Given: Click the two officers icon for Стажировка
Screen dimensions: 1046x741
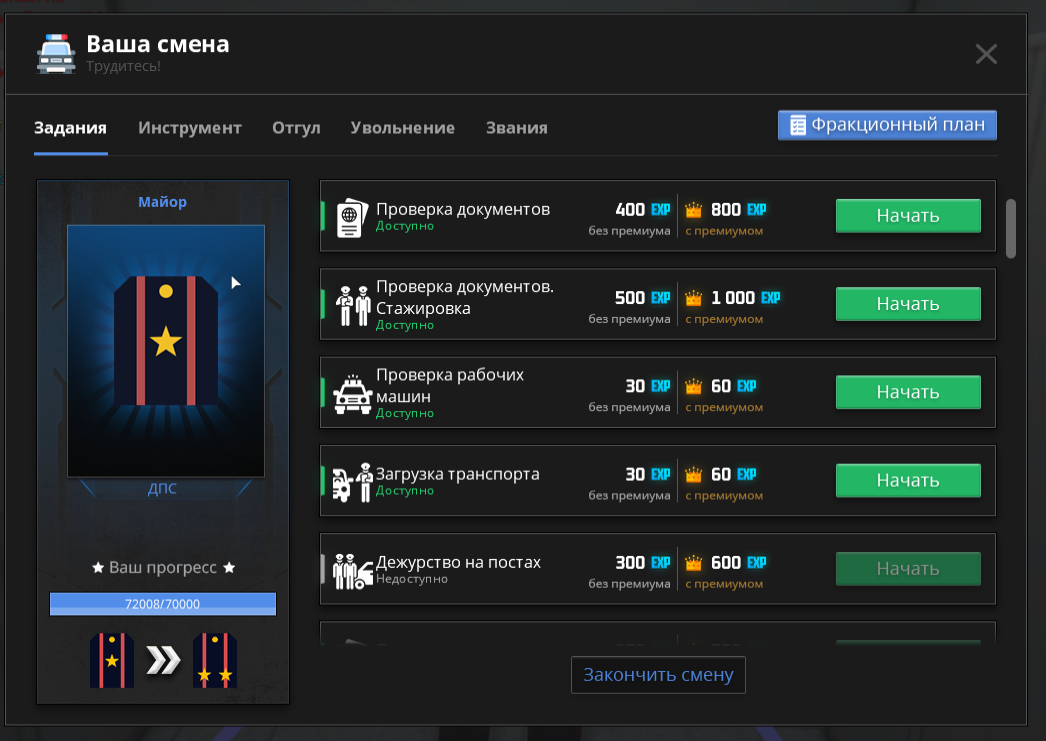Looking at the screenshot, I should pyautogui.click(x=352, y=305).
